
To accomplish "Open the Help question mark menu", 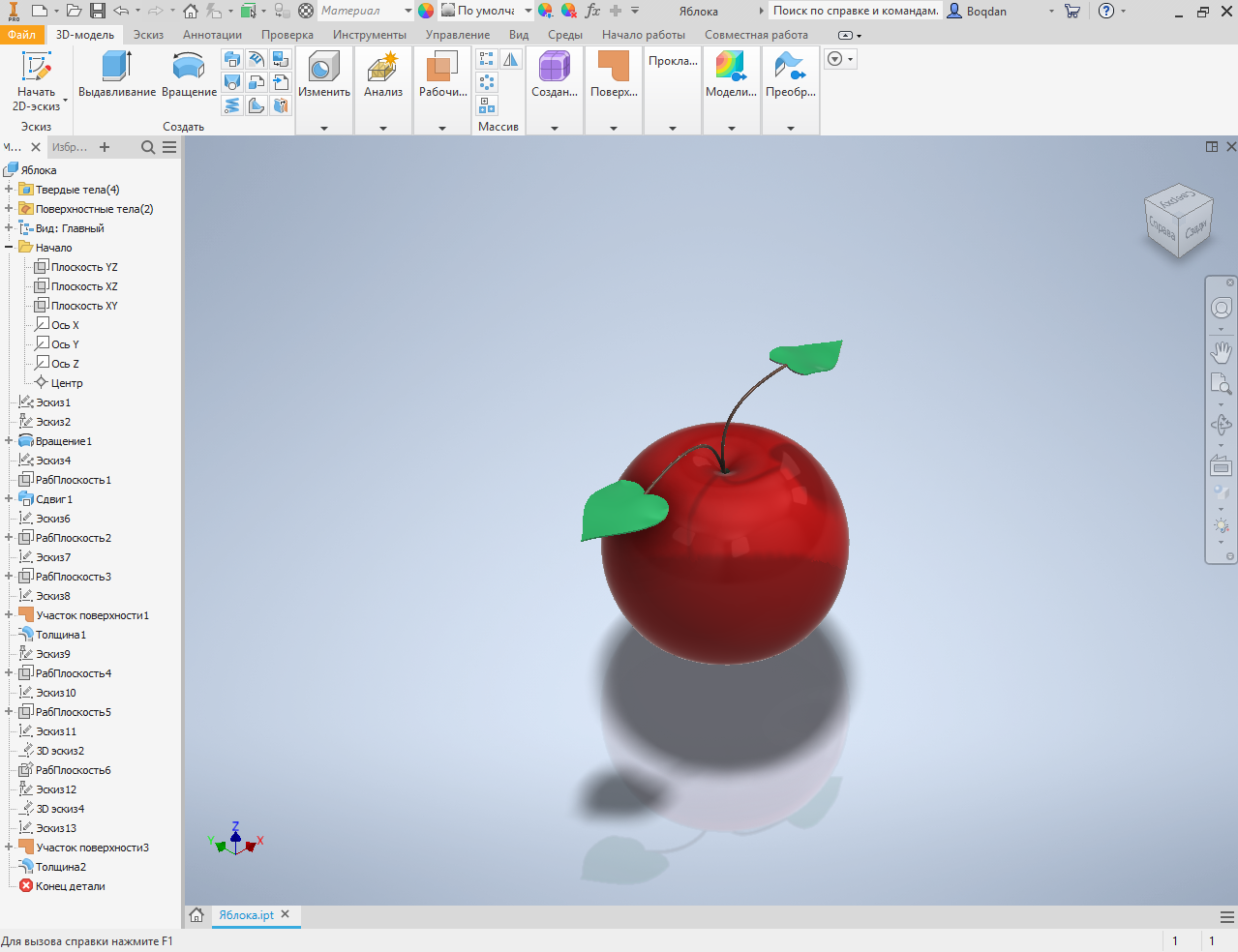I will [1107, 11].
